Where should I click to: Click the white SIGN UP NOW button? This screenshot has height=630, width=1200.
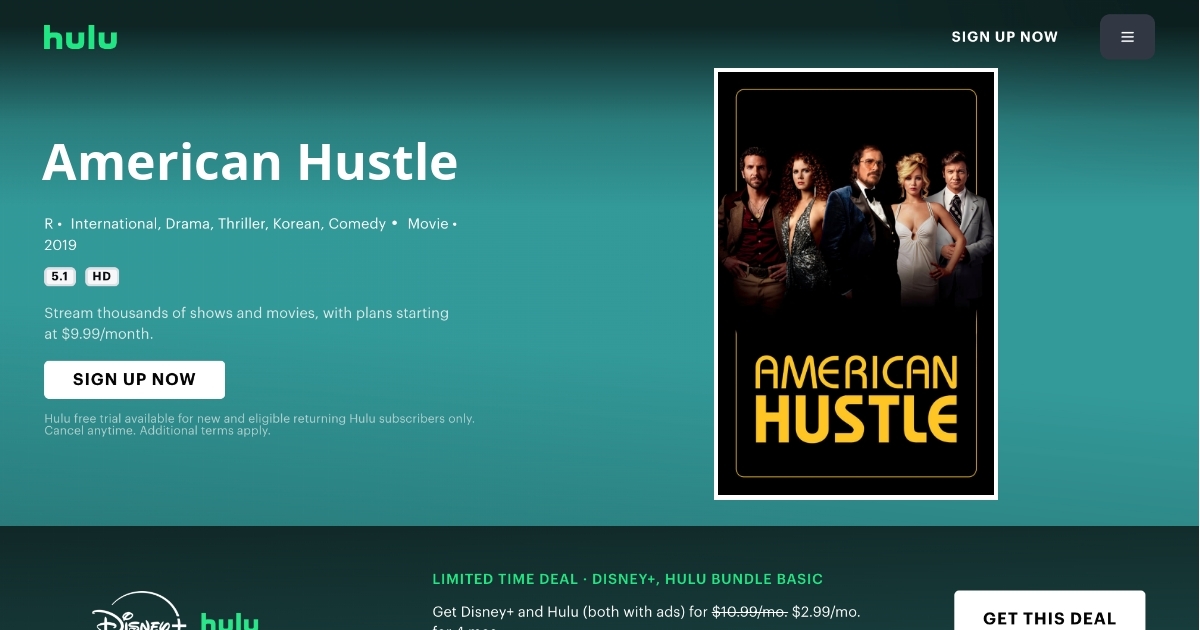click(x=134, y=380)
